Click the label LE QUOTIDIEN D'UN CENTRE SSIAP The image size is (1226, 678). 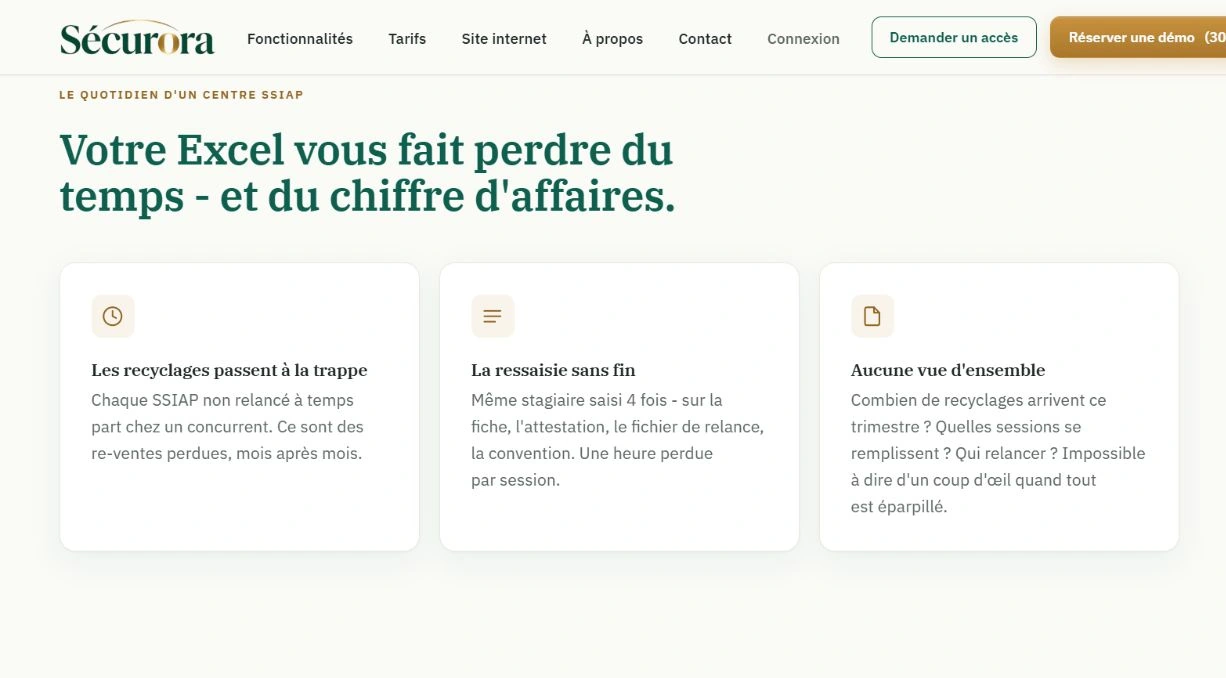pyautogui.click(x=181, y=95)
